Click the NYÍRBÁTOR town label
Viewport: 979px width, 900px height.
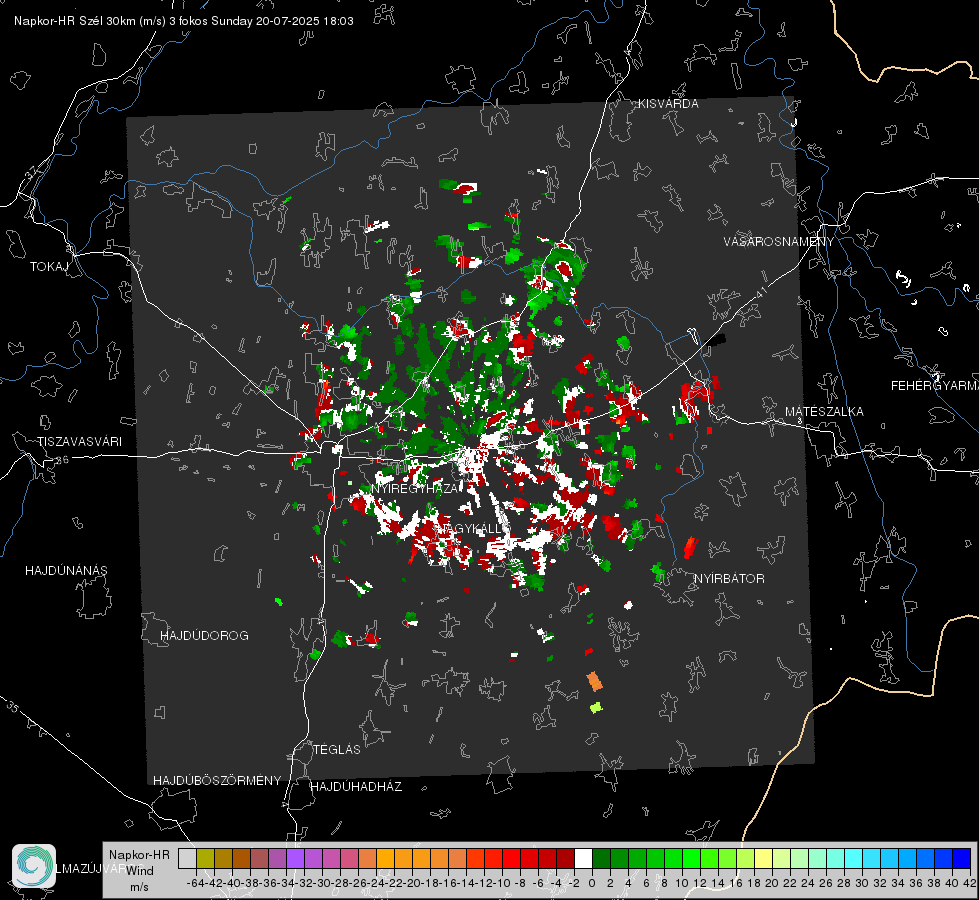tap(729, 579)
